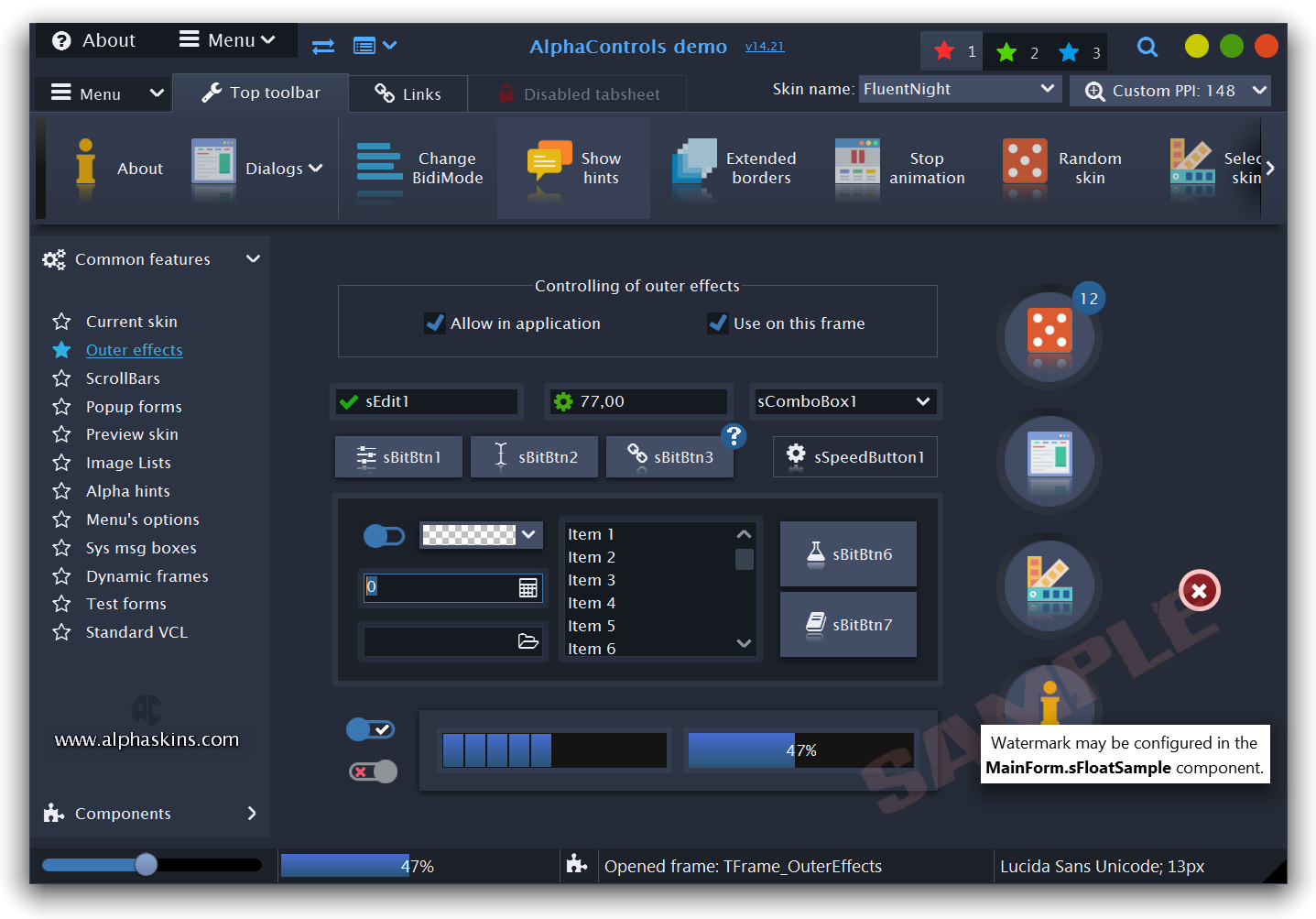Click the About question-mark icon in title bar
Image resolution: width=1316 pixels, height=919 pixels.
(x=61, y=41)
